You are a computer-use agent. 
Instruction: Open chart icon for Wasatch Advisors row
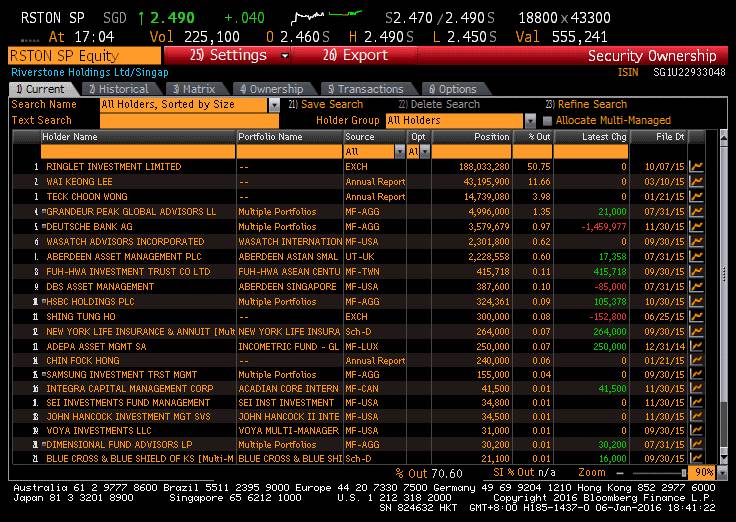click(x=696, y=242)
